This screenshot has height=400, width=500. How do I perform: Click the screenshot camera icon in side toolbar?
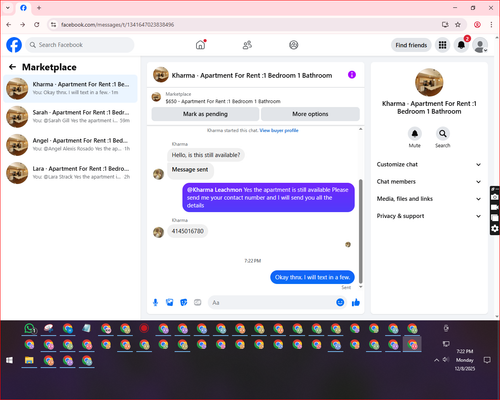tap(495, 197)
